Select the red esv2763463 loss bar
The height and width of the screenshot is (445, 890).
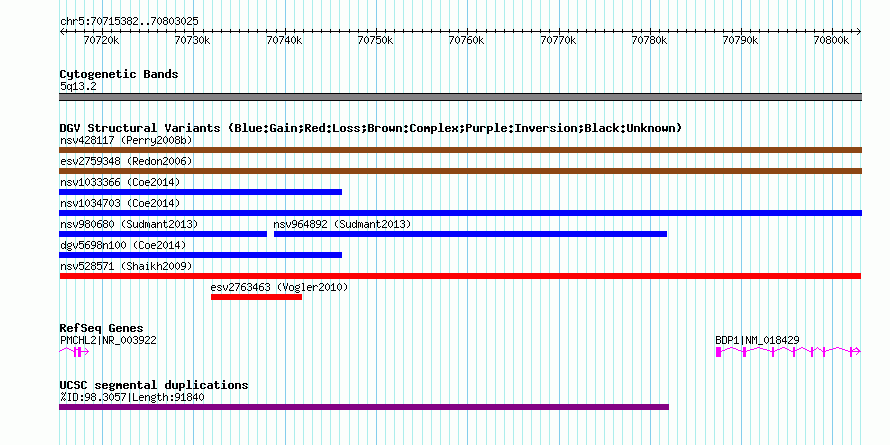pos(257,297)
